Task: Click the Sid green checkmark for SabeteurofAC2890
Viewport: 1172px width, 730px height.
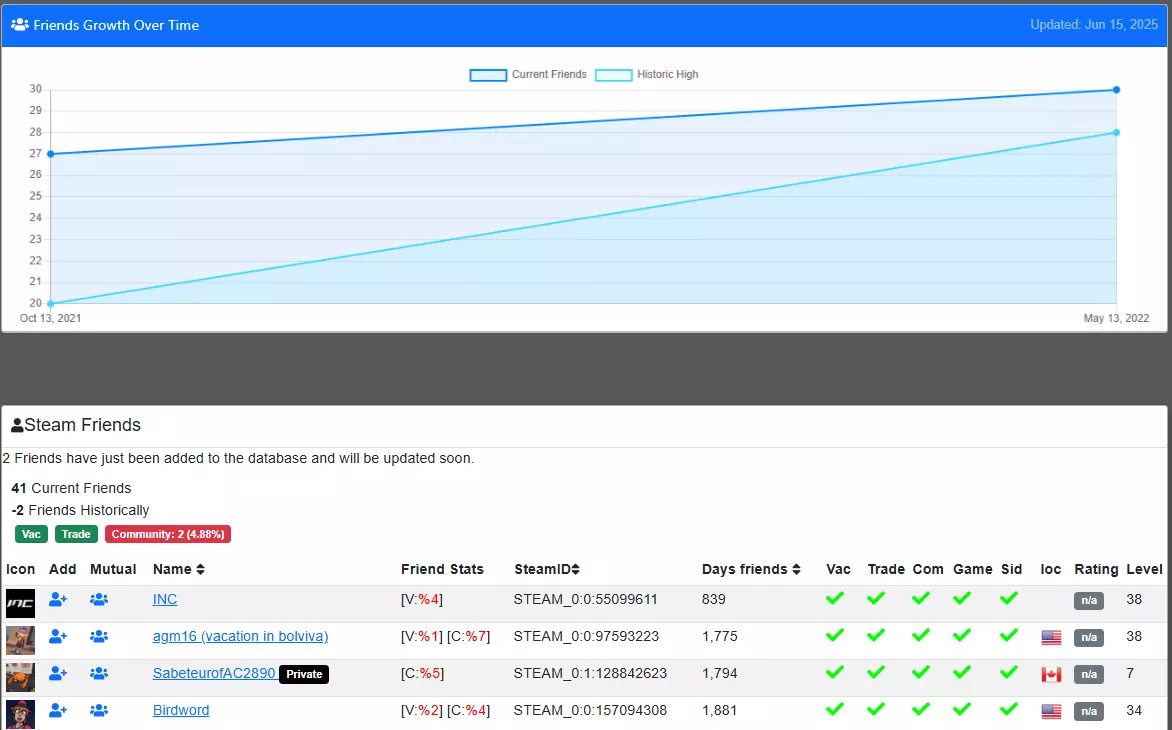Action: [1009, 672]
